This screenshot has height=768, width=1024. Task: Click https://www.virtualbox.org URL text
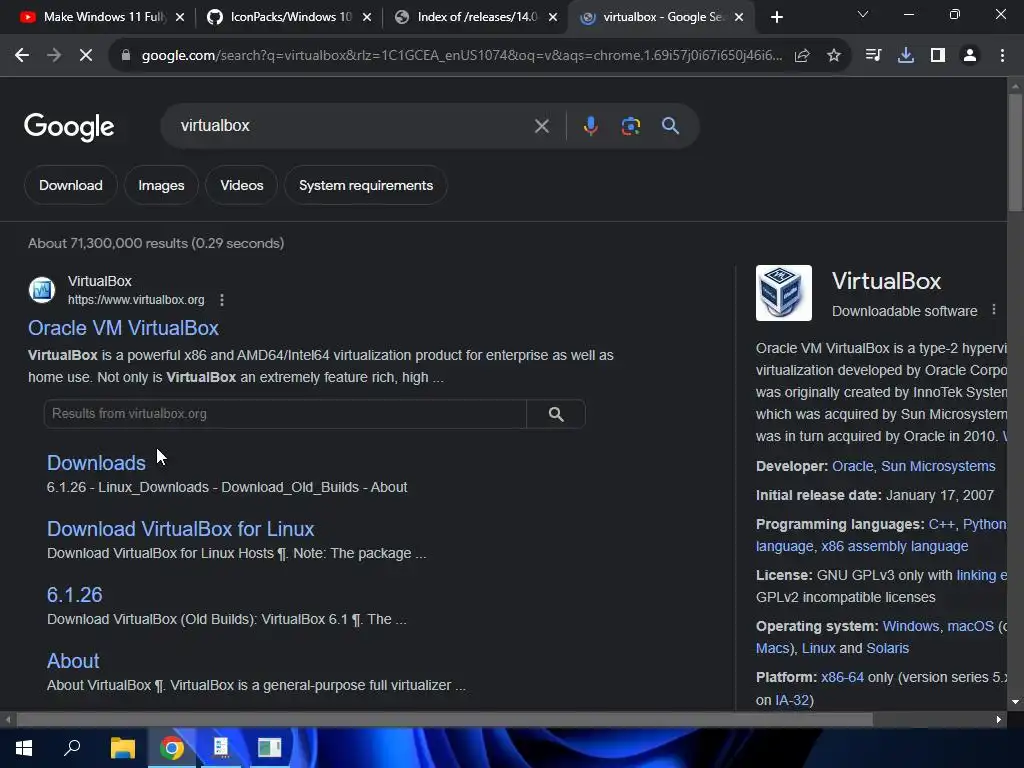(136, 300)
